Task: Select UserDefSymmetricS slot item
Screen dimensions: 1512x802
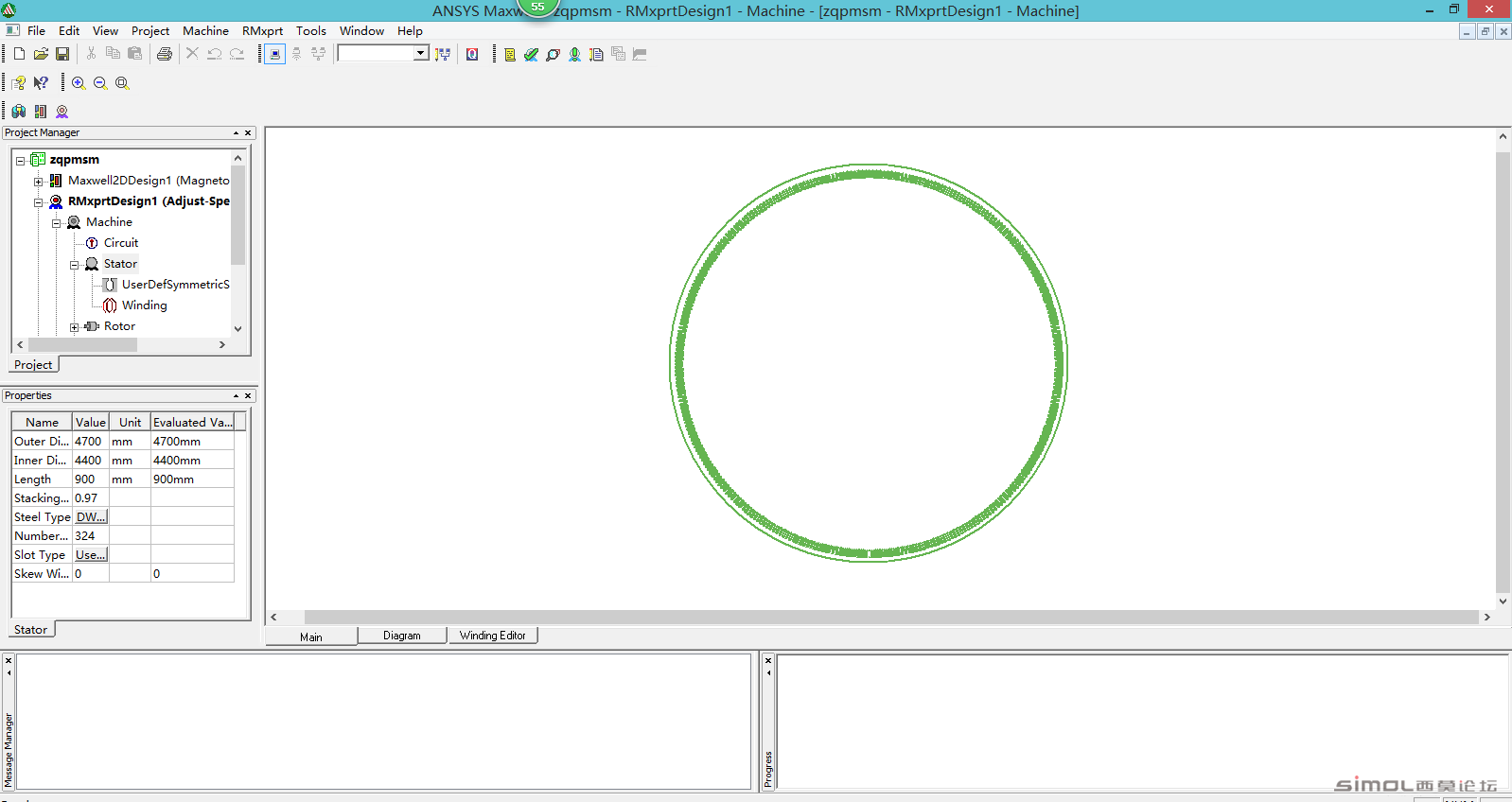Action: coord(175,285)
